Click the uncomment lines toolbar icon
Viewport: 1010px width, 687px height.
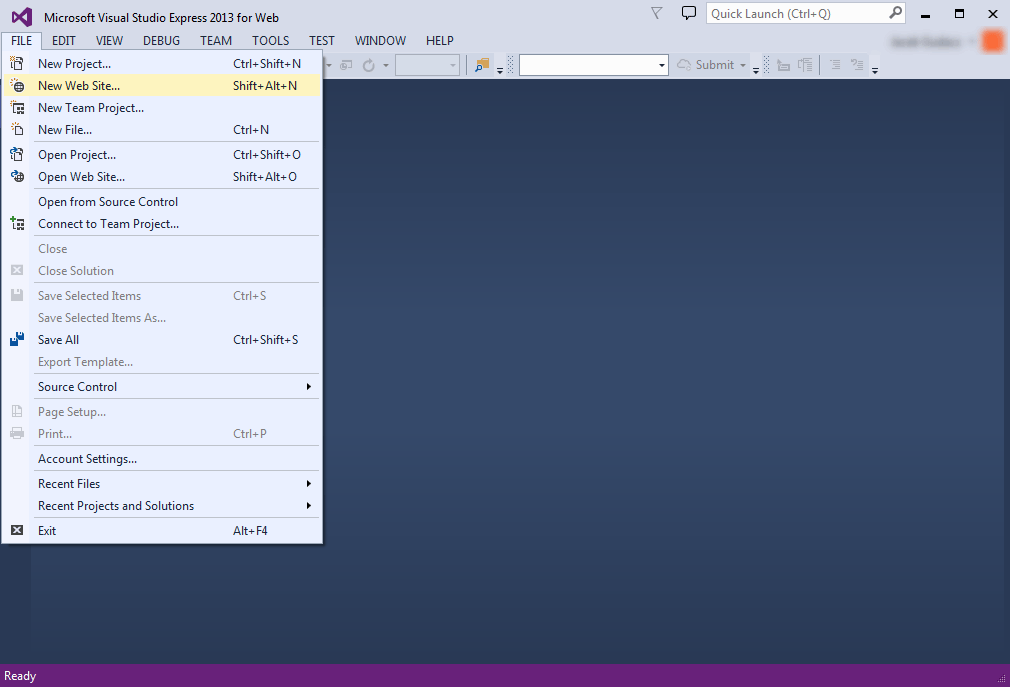(857, 65)
